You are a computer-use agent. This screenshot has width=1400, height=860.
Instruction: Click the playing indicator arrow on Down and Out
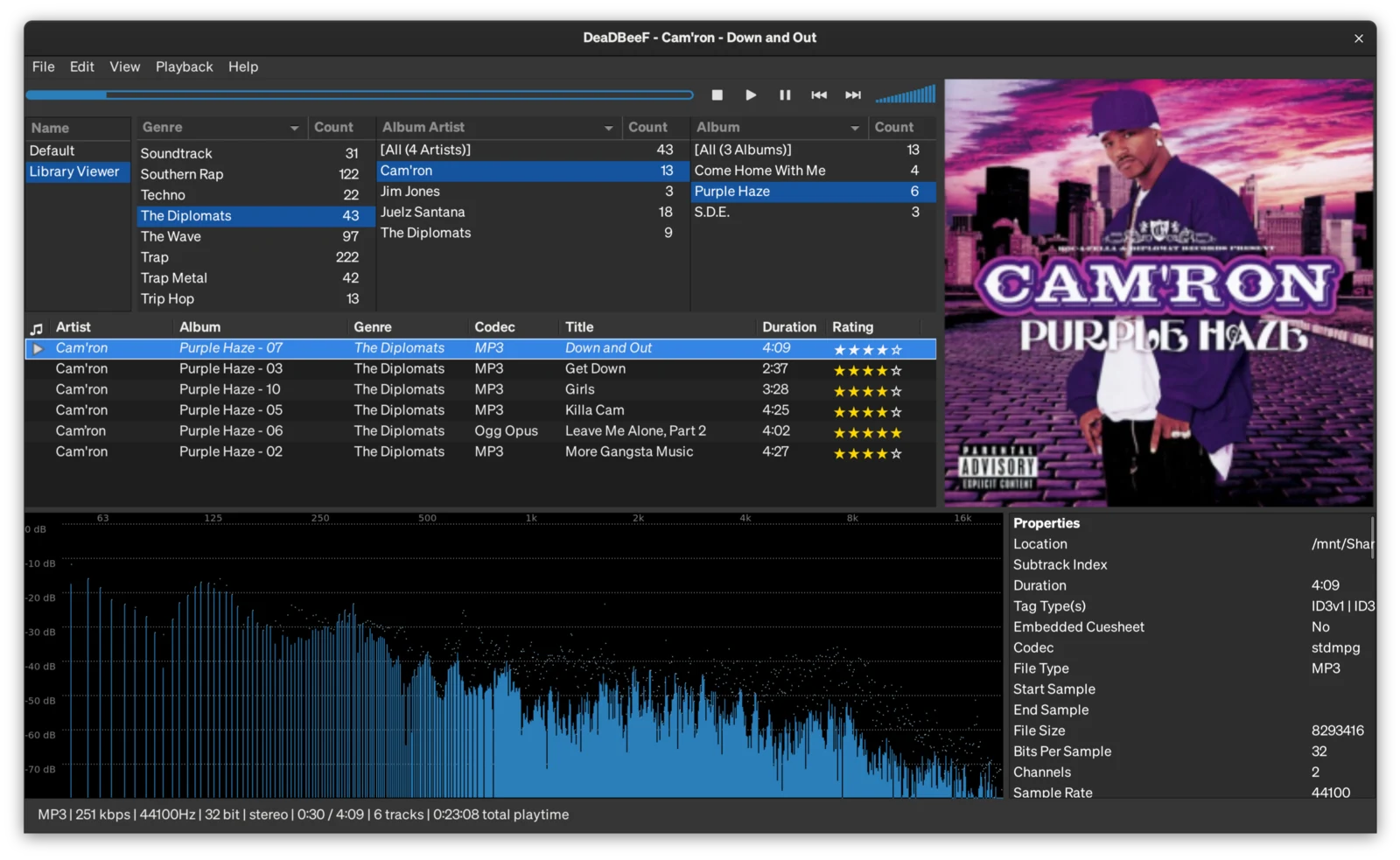click(38, 348)
